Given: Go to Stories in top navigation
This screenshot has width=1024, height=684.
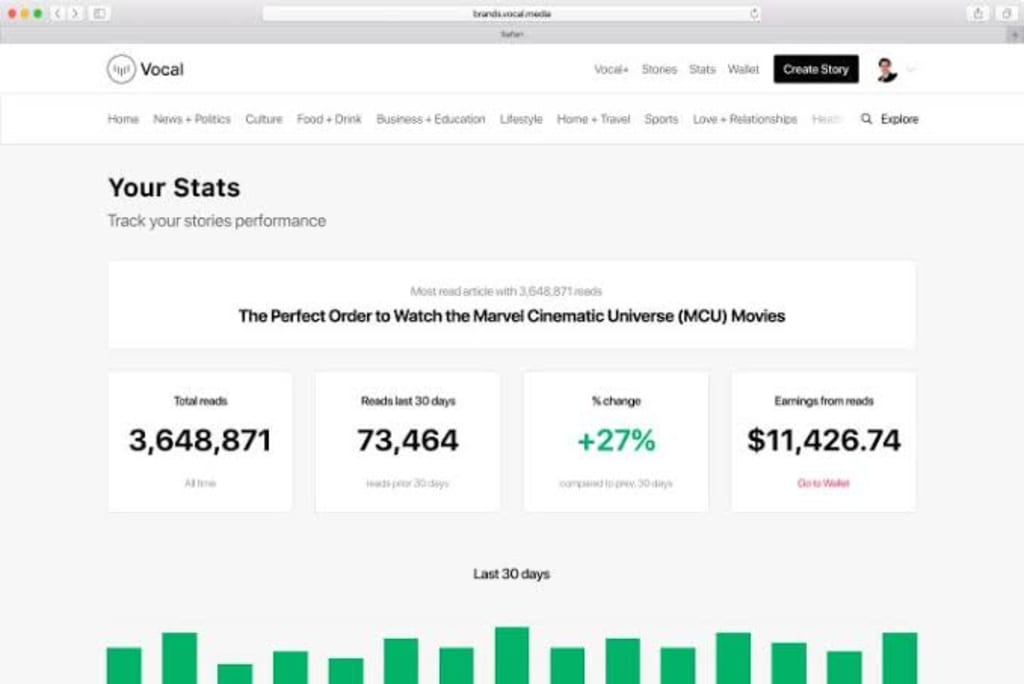Looking at the screenshot, I should [x=659, y=69].
